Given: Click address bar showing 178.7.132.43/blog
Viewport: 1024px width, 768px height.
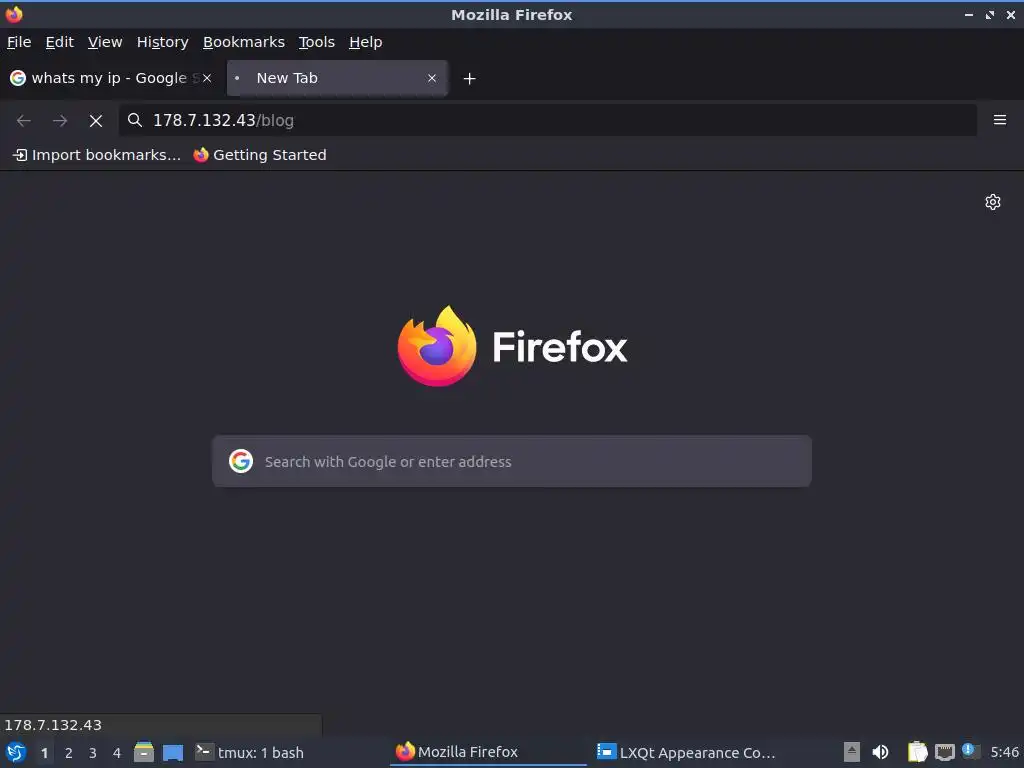Looking at the screenshot, I should point(547,120).
